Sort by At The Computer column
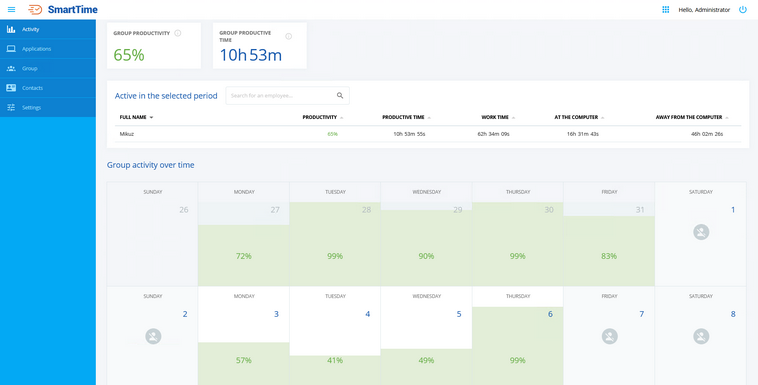758x385 pixels. 579,118
